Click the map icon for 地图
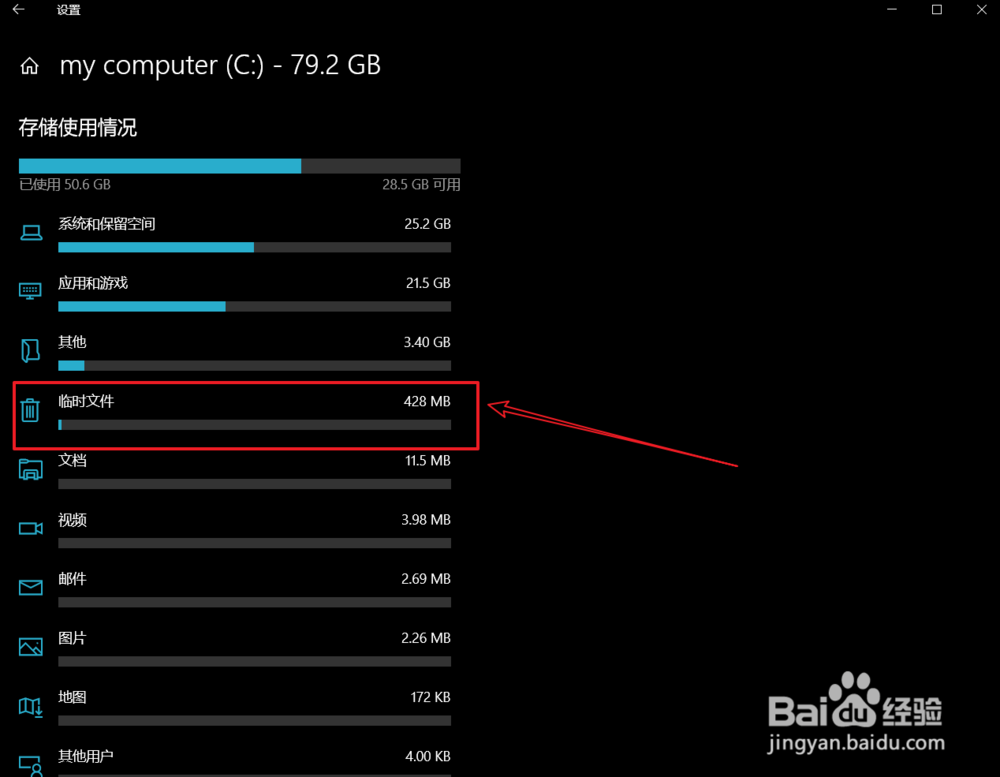This screenshot has width=1000, height=777. pos(31,706)
